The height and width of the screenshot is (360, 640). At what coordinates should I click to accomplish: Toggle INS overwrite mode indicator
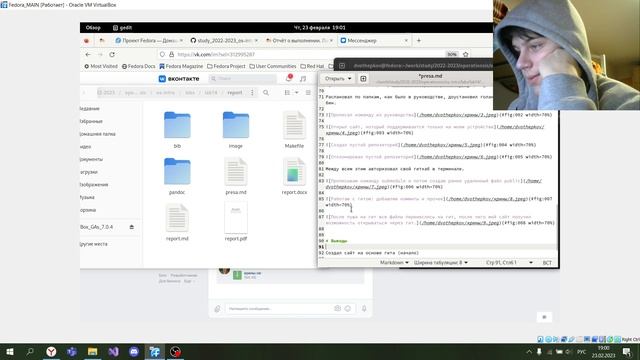[547, 262]
